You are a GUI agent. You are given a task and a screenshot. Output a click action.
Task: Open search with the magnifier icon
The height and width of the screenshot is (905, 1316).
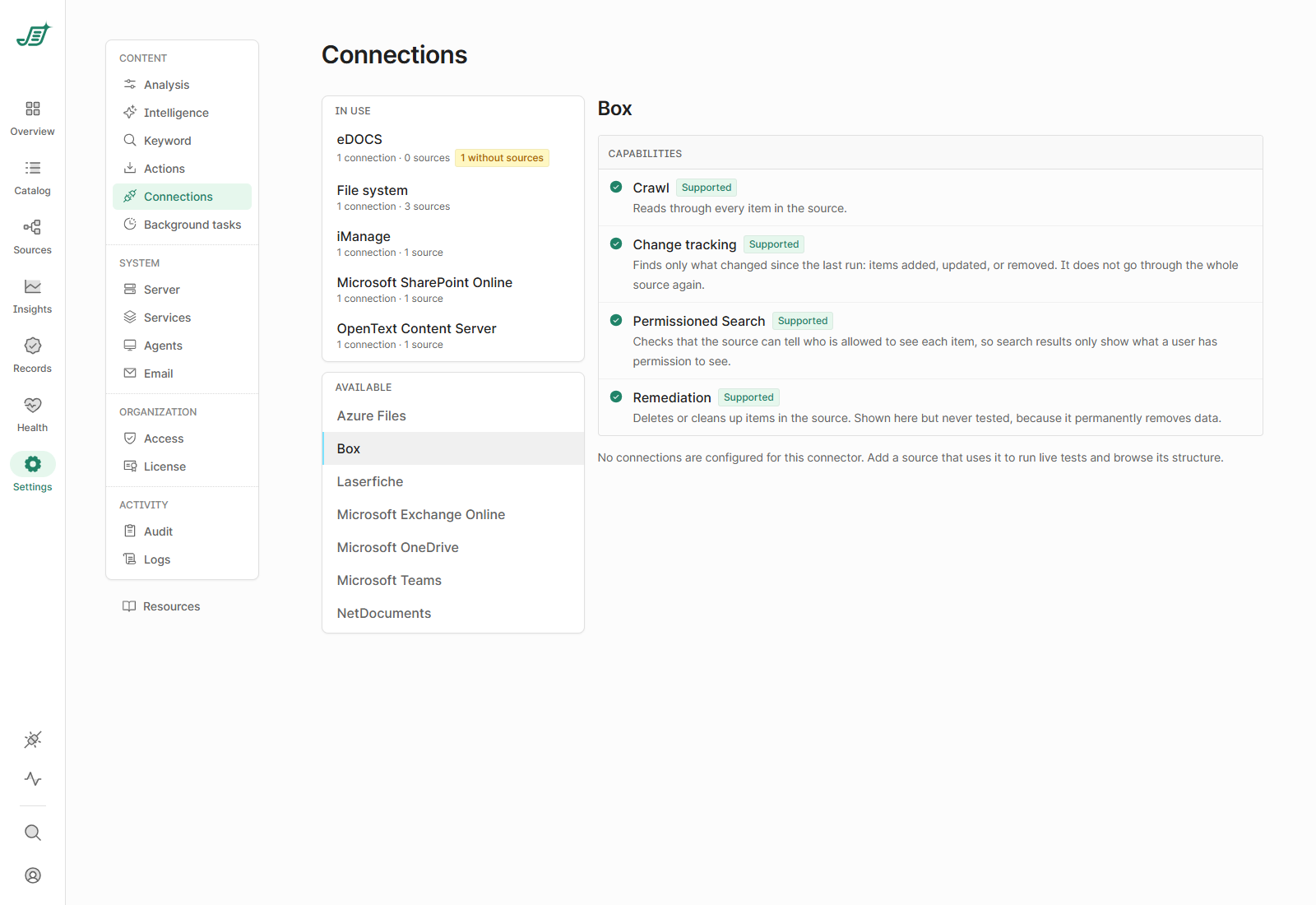point(33,833)
